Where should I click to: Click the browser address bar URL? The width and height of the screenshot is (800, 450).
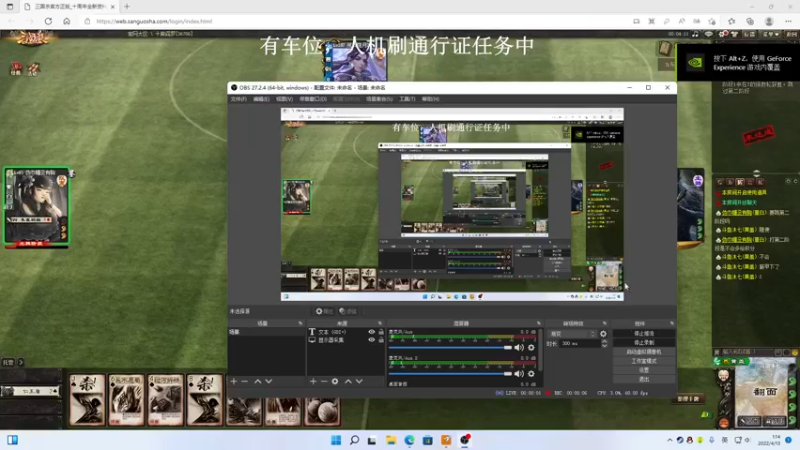point(154,21)
